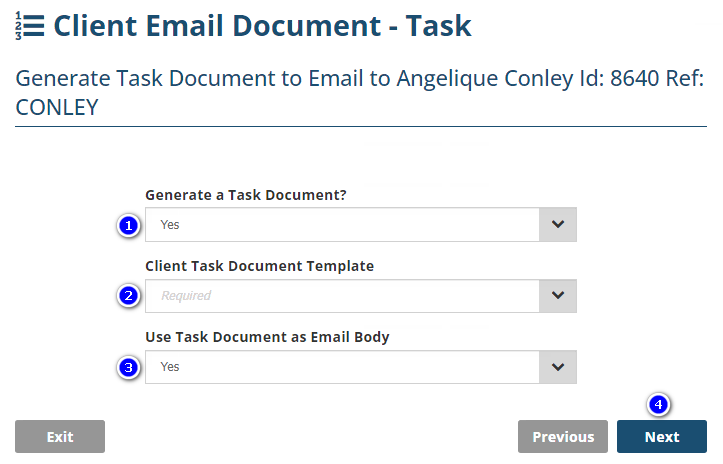Viewport: 723px width, 464px height.
Task: Click the "Client Task Document Template" label
Action: tap(259, 266)
